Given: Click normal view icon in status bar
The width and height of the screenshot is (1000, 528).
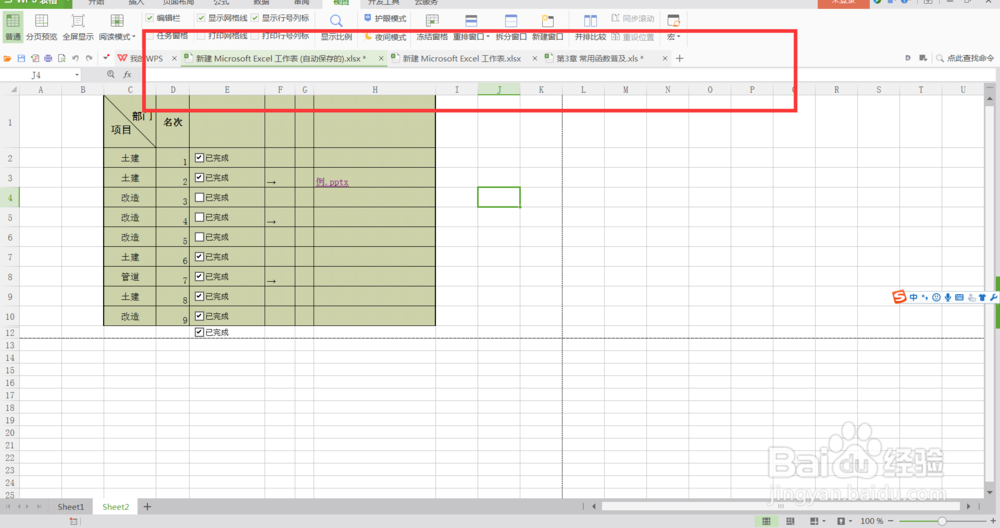Looking at the screenshot, I should point(766,522).
